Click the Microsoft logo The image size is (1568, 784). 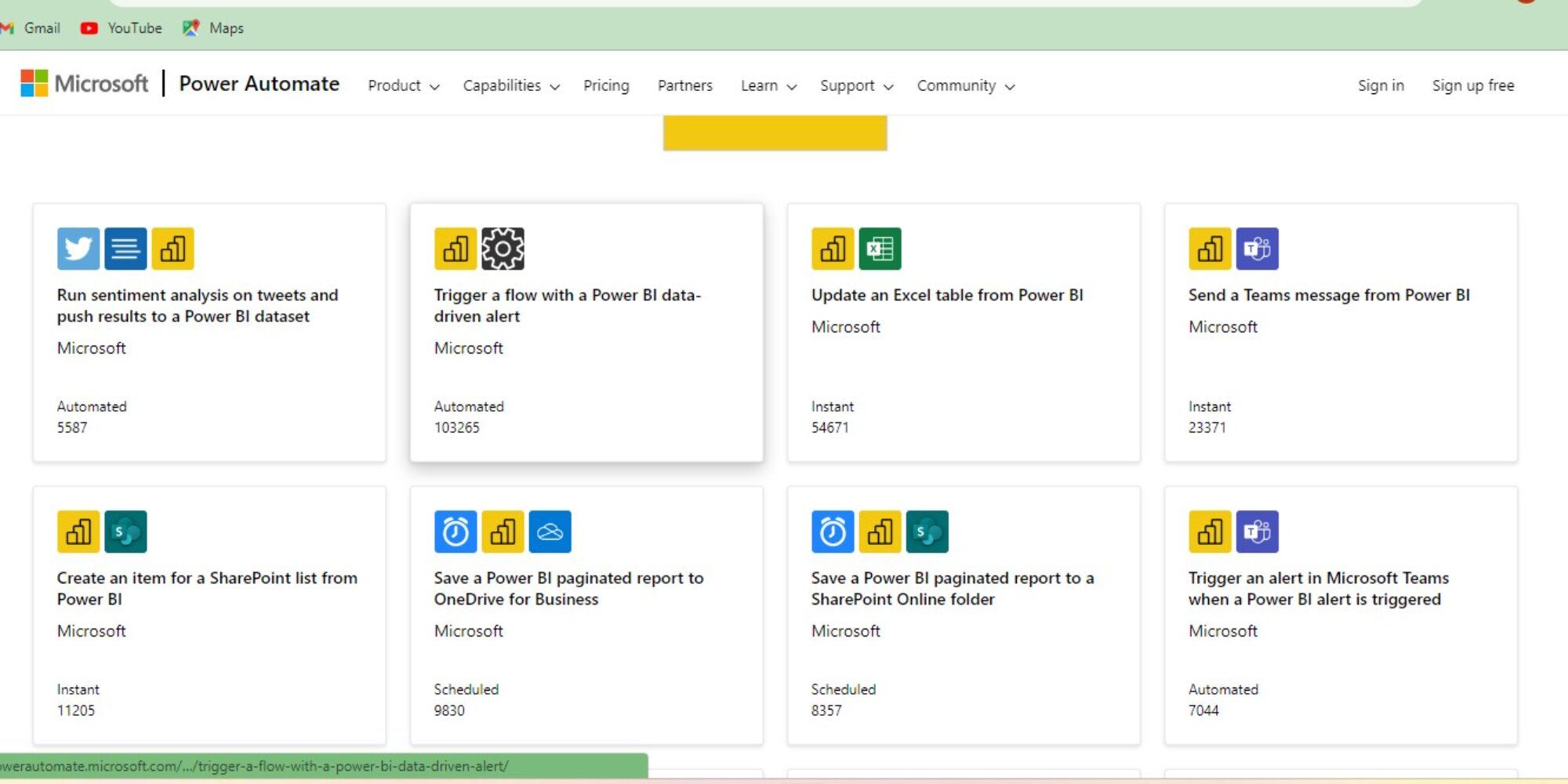pyautogui.click(x=84, y=83)
